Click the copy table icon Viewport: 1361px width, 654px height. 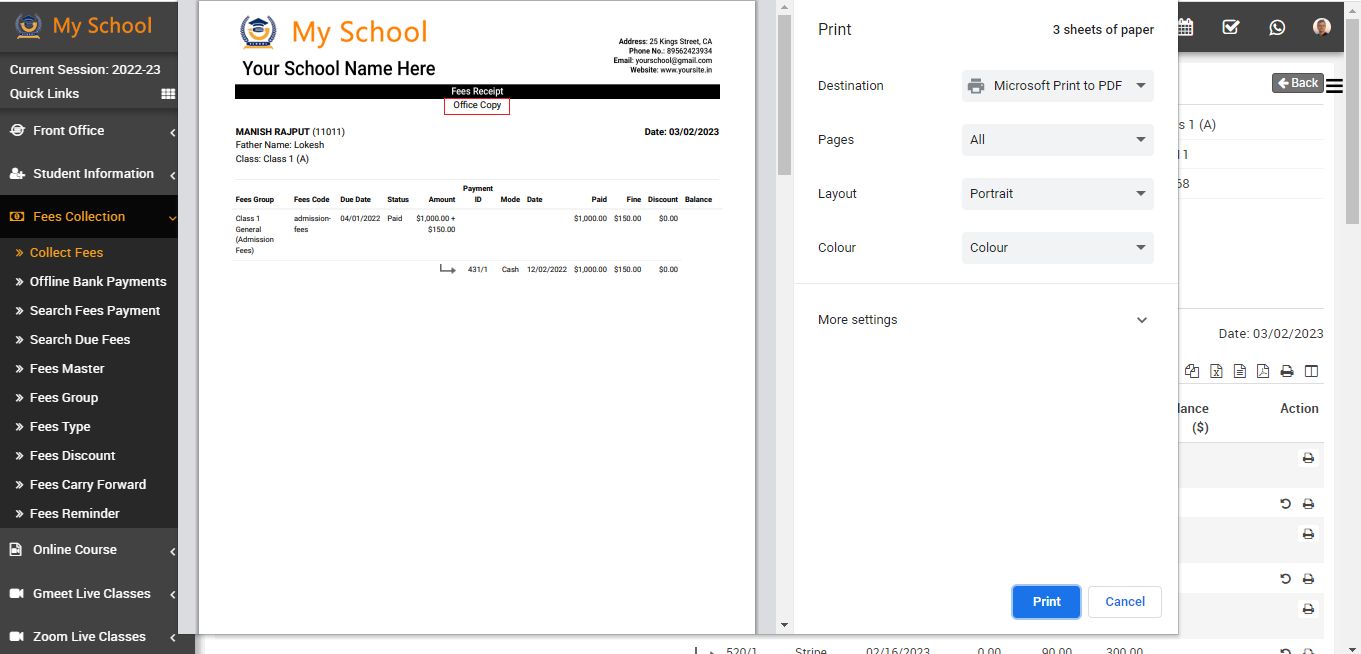tap(1192, 371)
